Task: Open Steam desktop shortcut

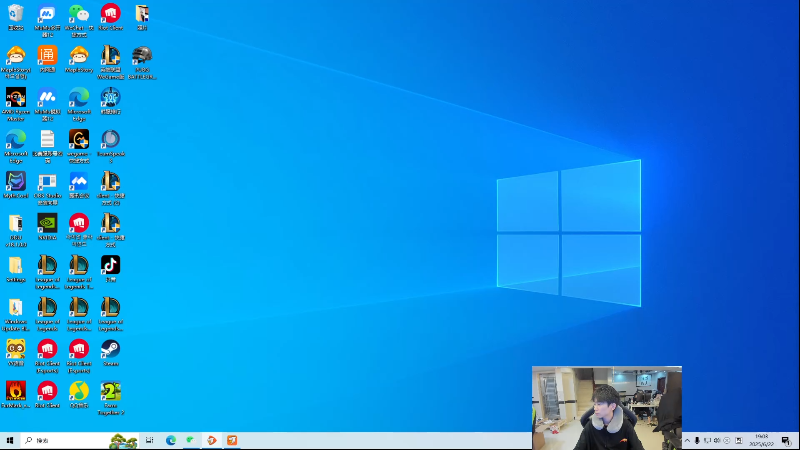Action: 110,353
